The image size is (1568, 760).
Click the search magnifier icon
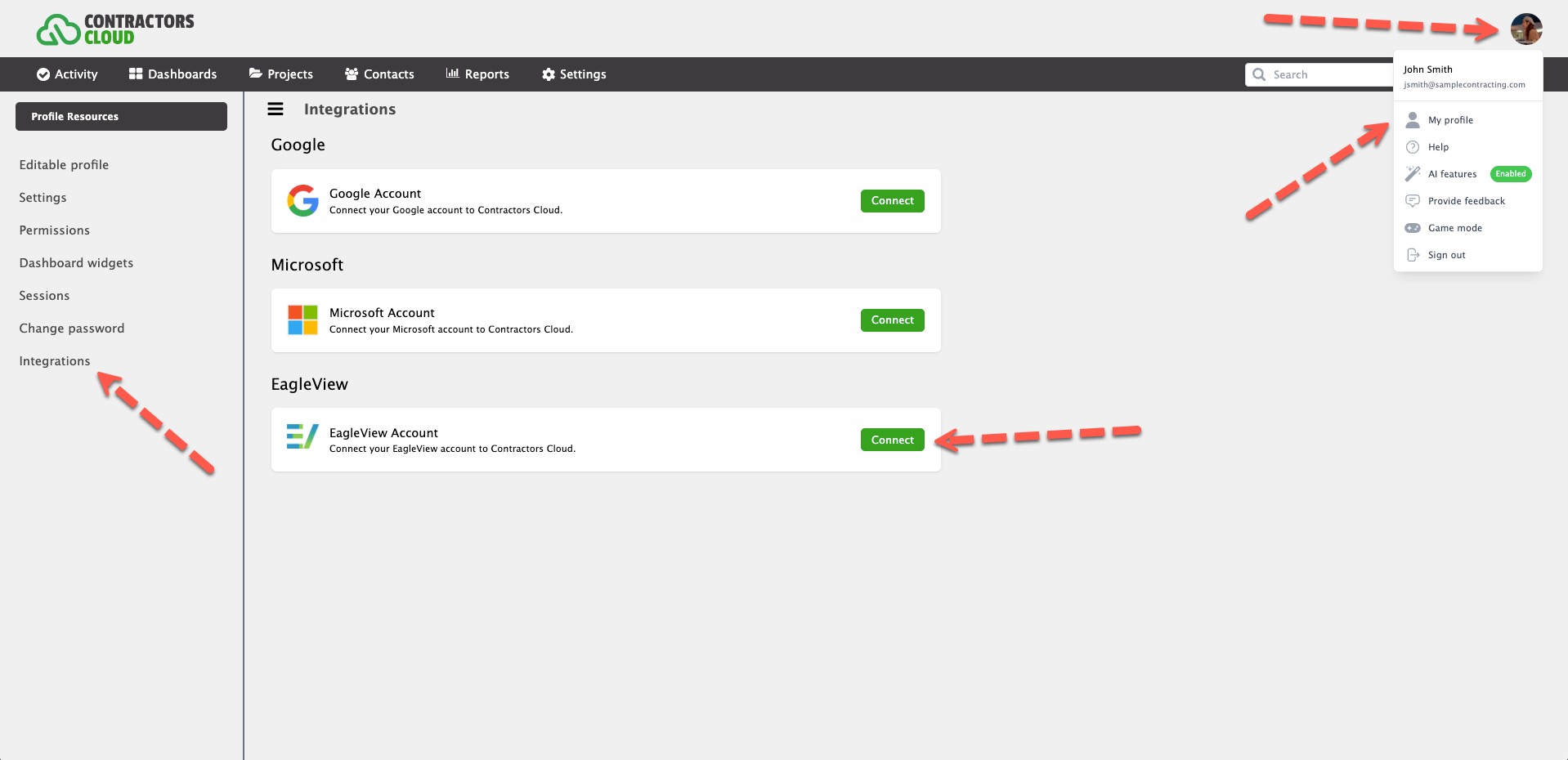click(1259, 74)
